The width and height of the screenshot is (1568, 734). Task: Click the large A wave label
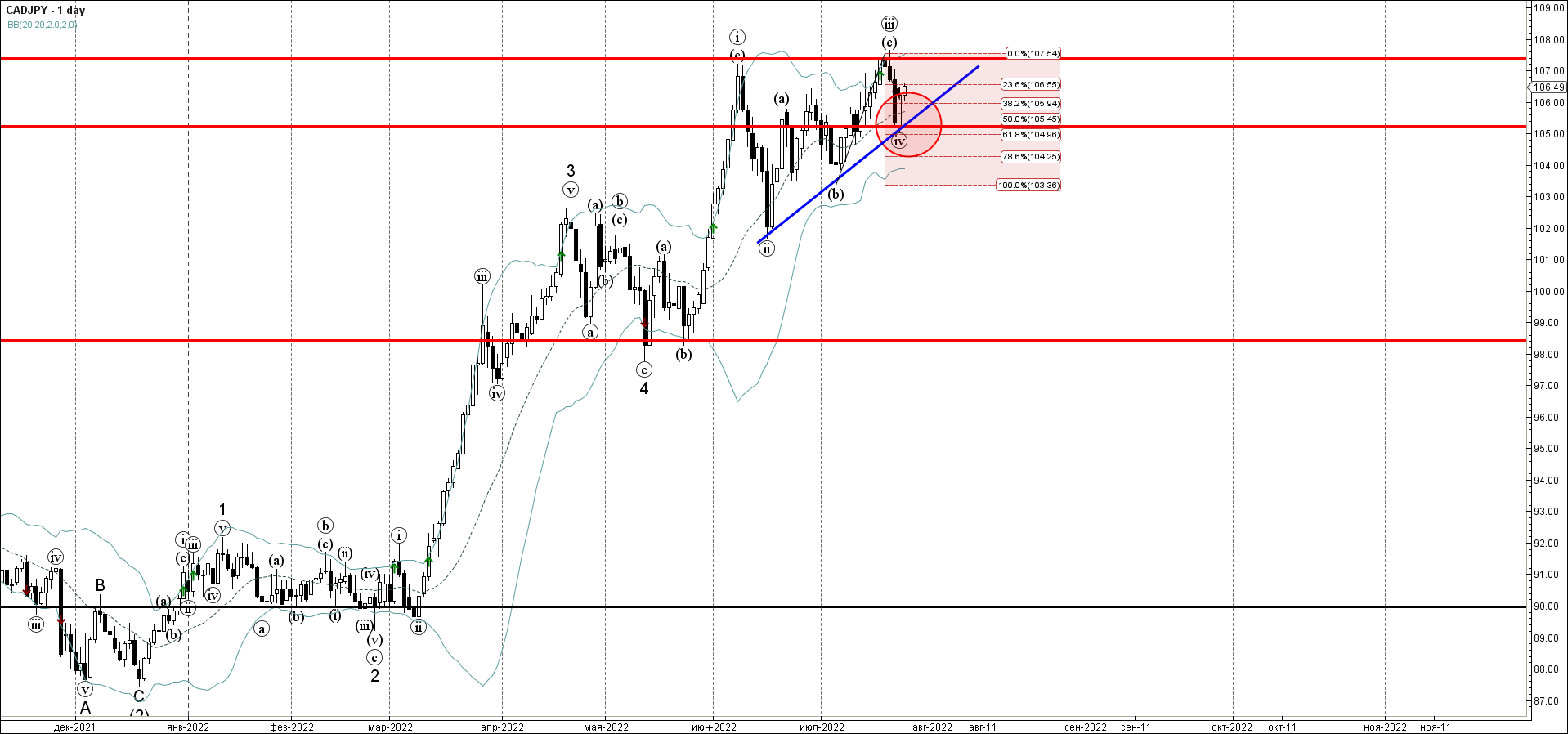[85, 709]
